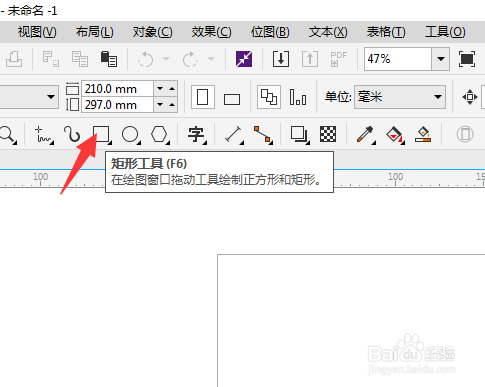Click the Import icon
The width and height of the screenshot is (485, 387).
[281, 59]
